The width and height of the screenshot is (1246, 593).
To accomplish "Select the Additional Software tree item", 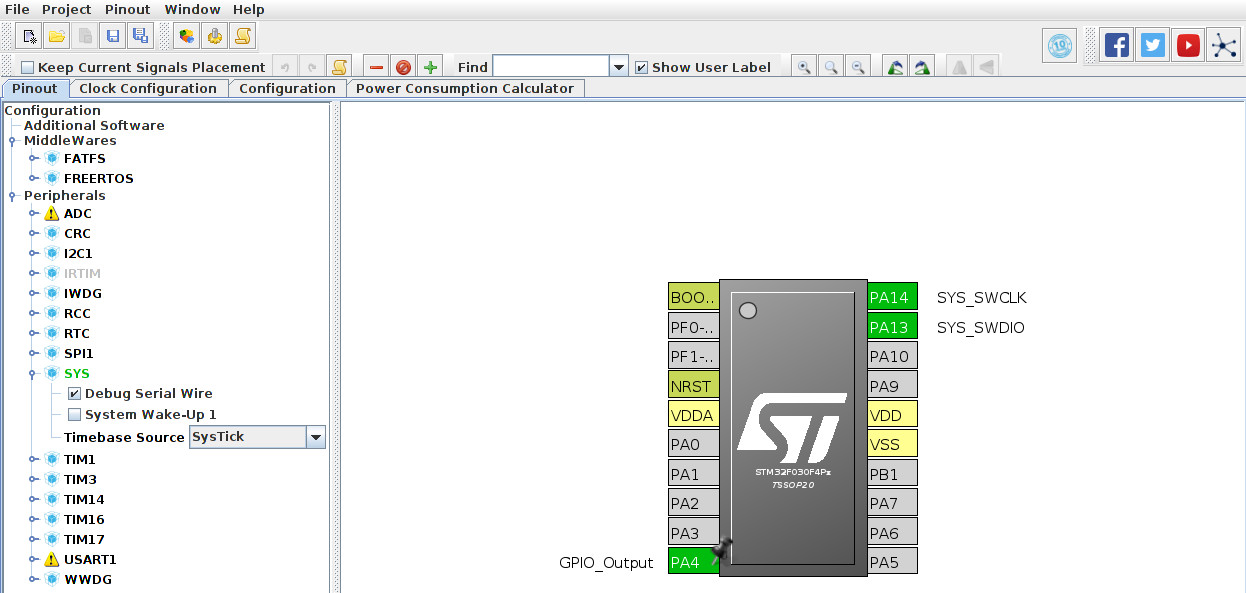I will pyautogui.click(x=94, y=125).
